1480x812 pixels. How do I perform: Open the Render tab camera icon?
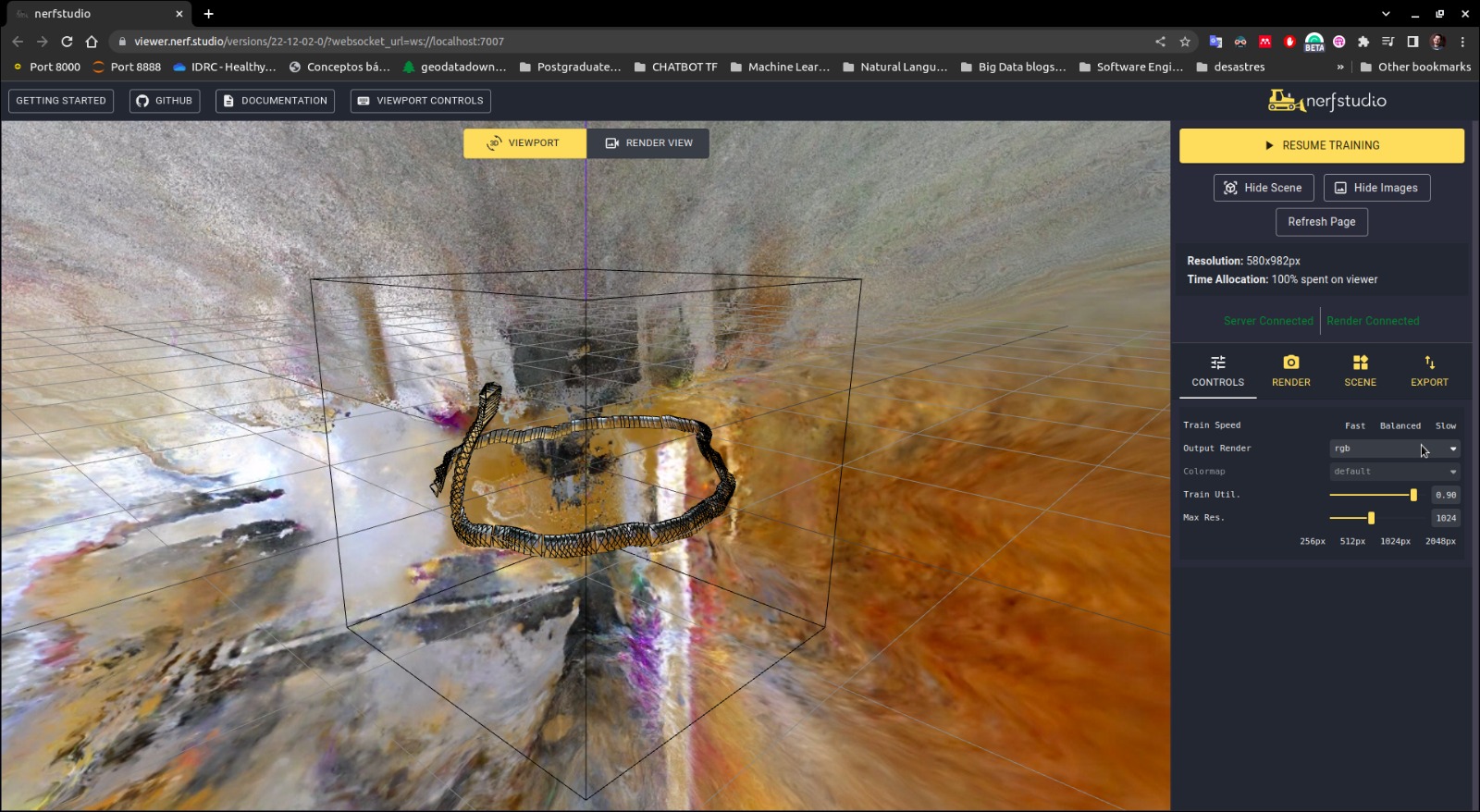1290,363
